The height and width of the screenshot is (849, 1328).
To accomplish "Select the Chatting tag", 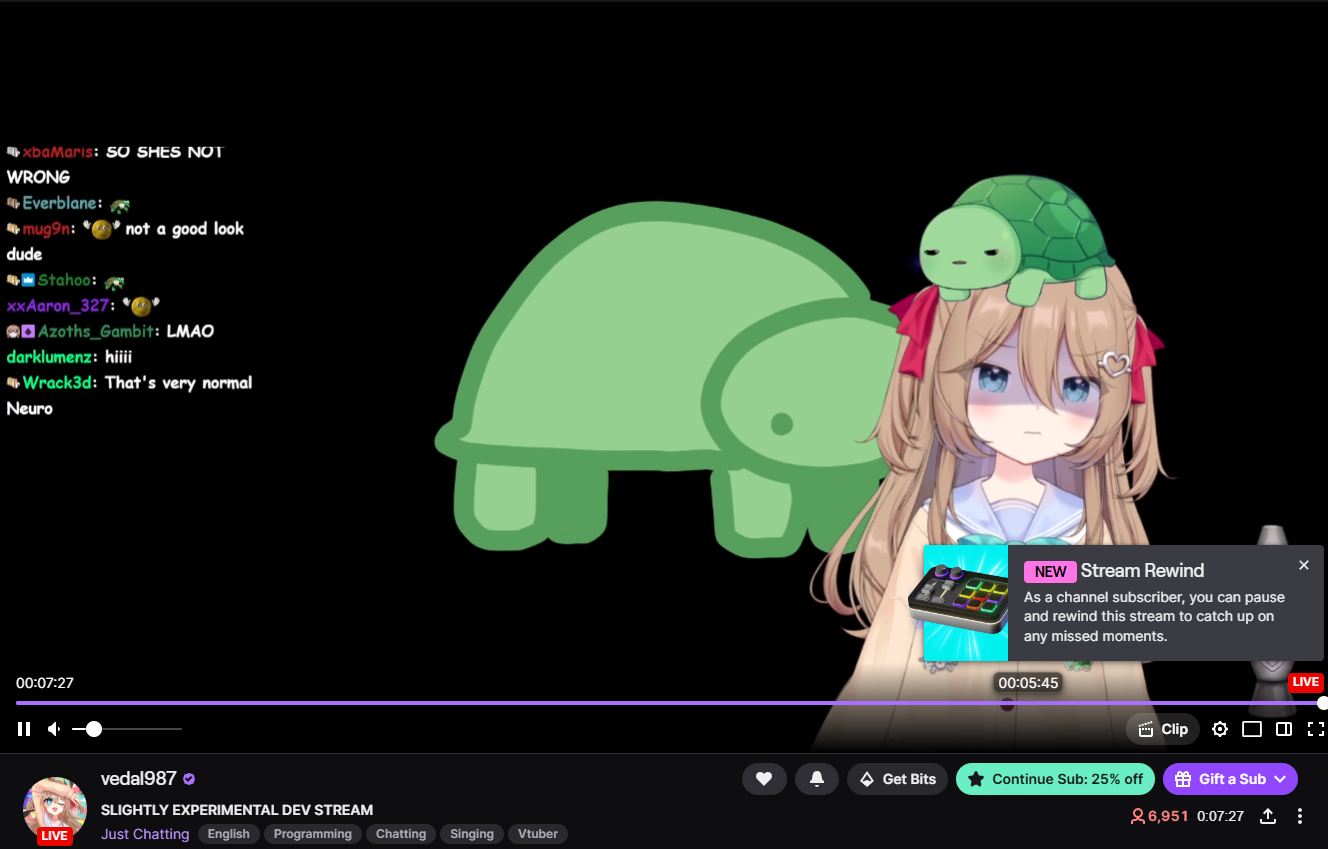I will (x=401, y=834).
